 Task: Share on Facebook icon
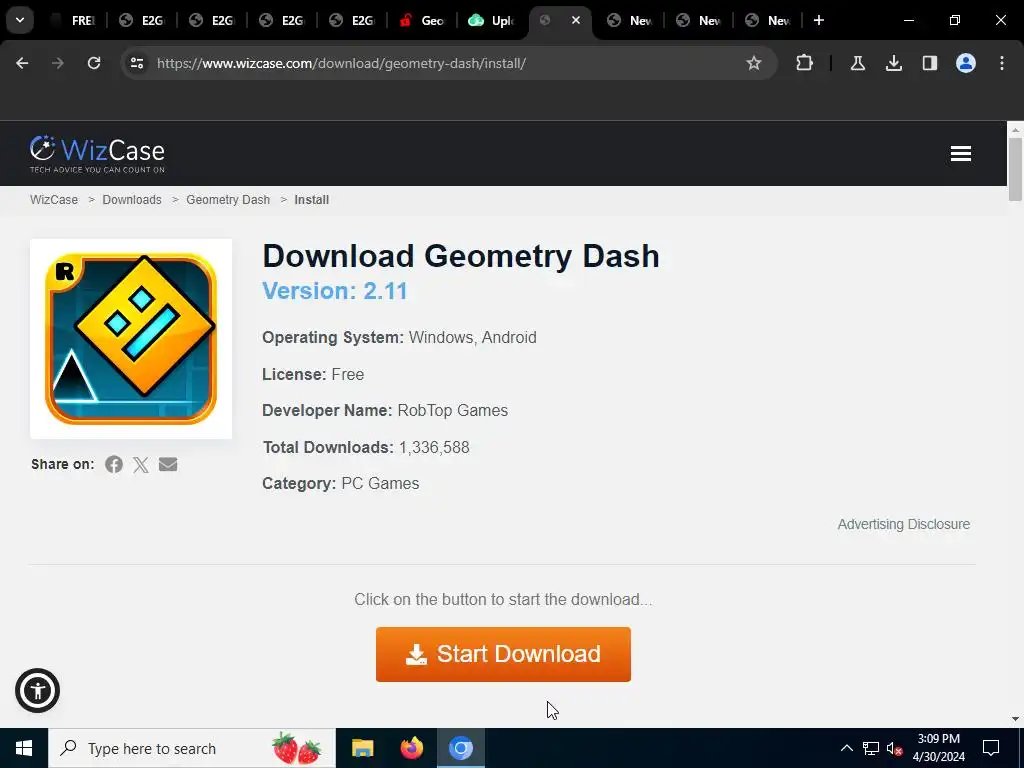(x=114, y=464)
